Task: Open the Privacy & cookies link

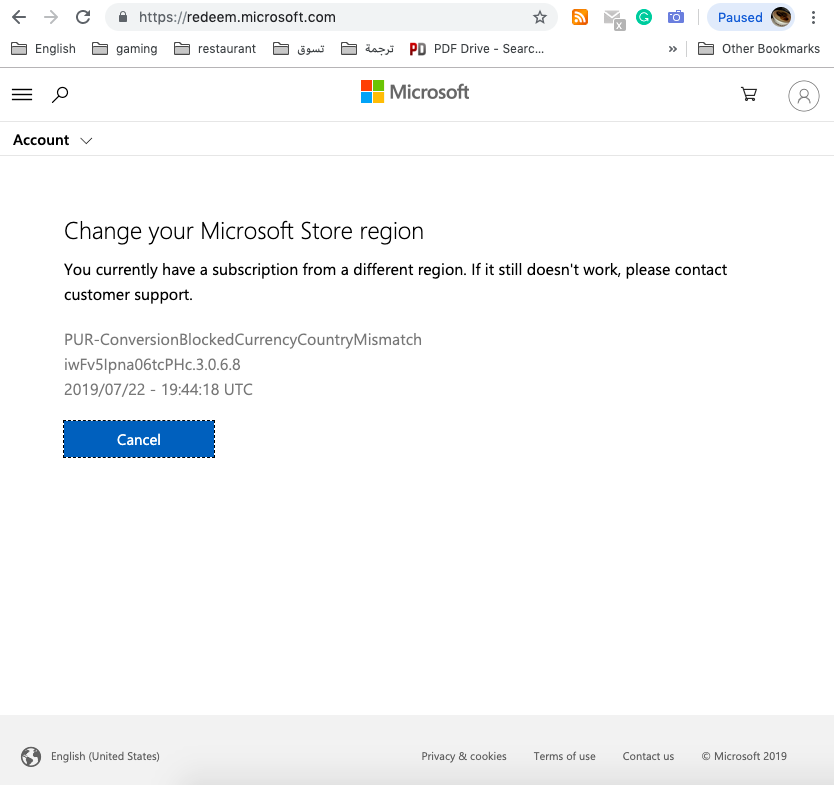Action: 464,756
